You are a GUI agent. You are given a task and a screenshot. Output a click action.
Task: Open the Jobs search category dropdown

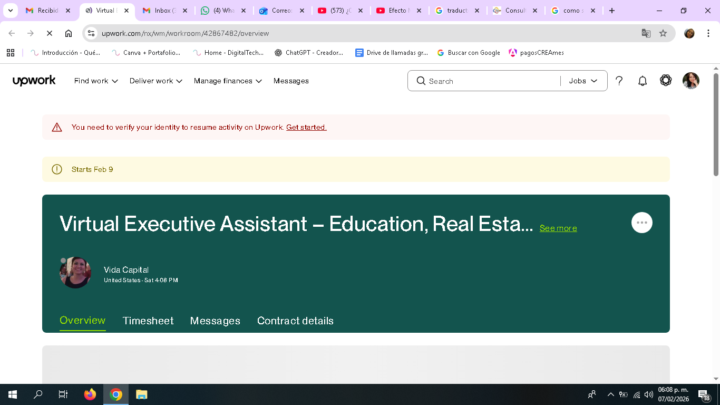[583, 81]
